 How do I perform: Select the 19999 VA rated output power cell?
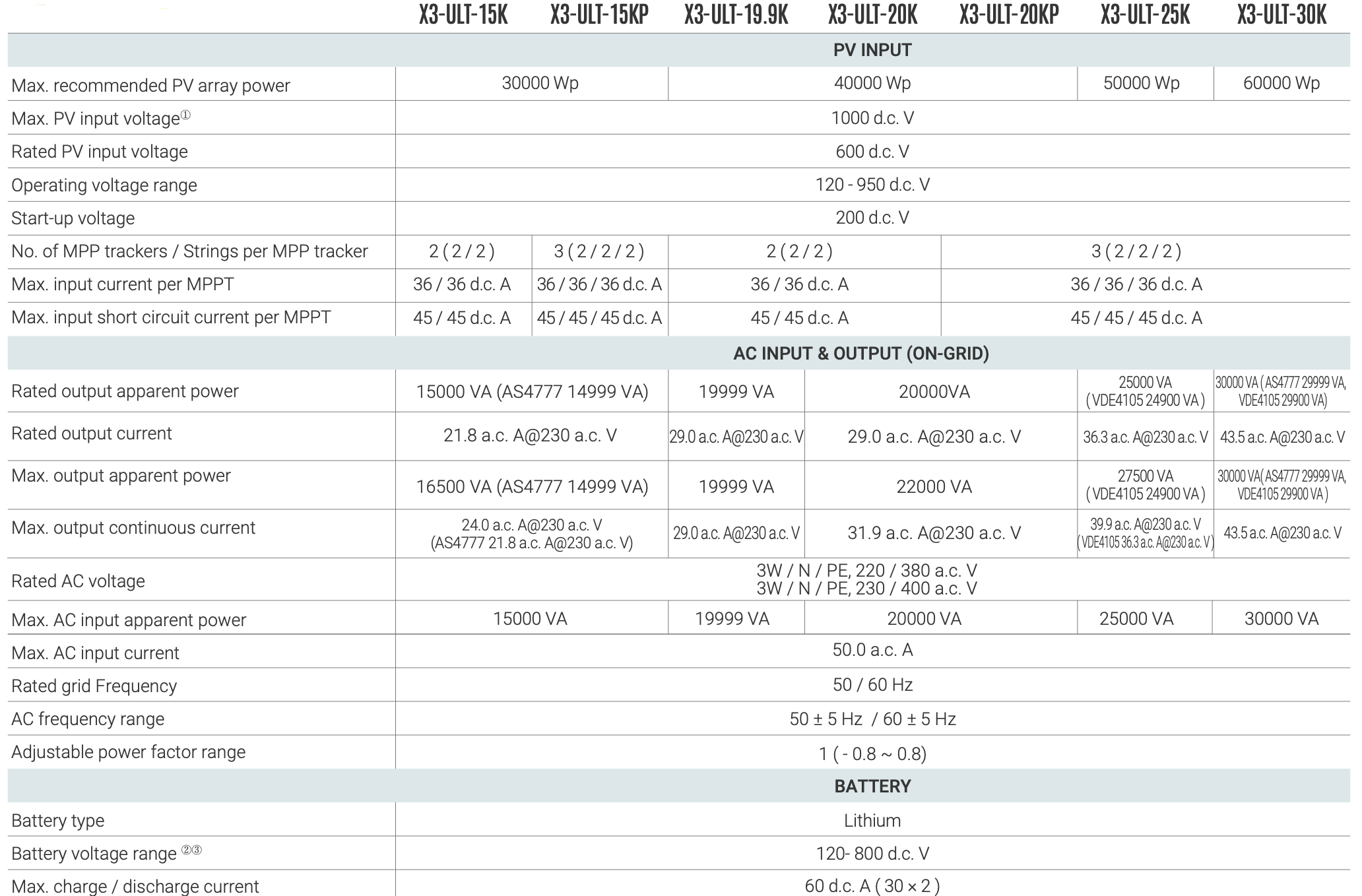[x=736, y=392]
